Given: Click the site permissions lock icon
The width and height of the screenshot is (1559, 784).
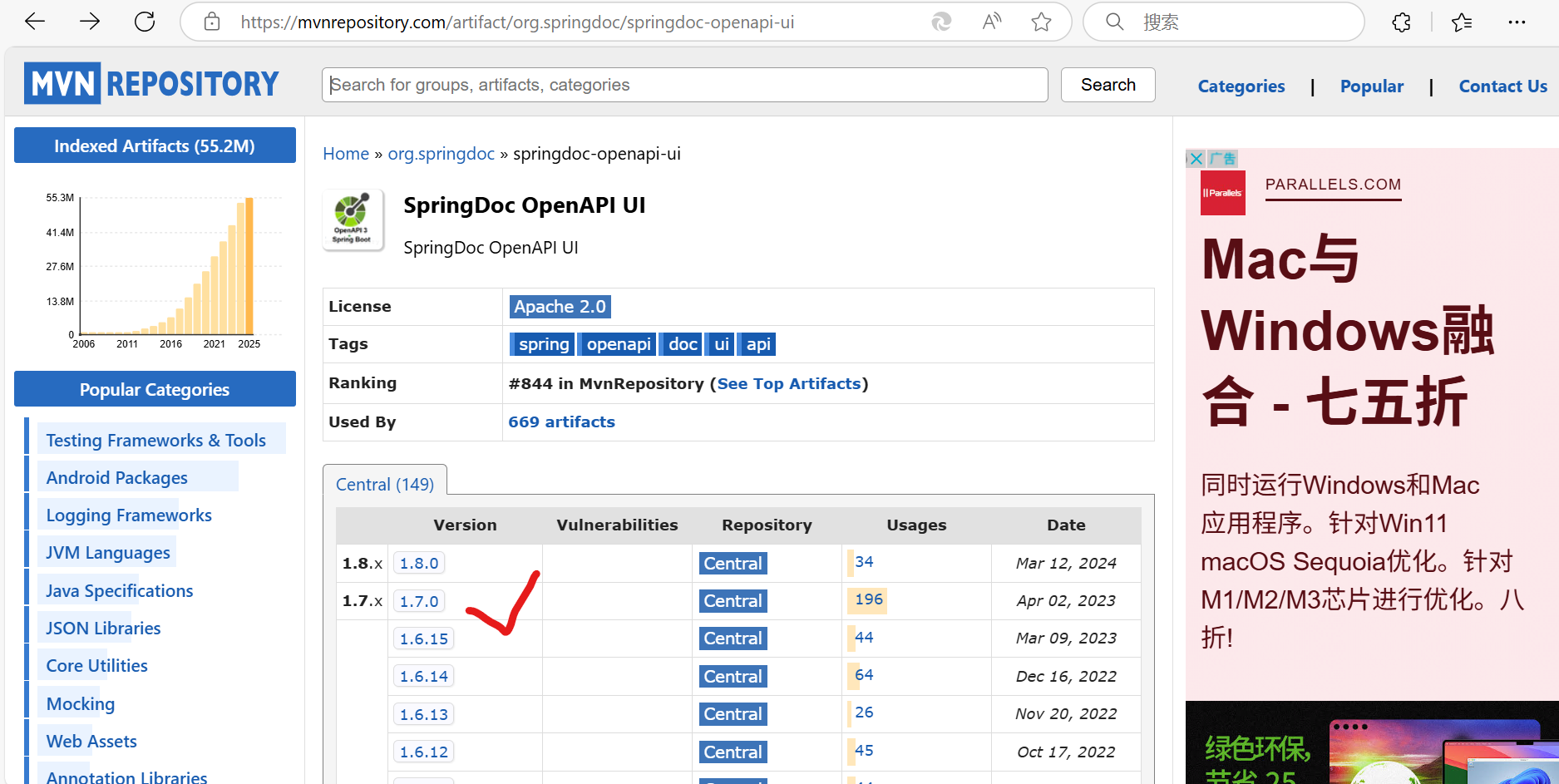Looking at the screenshot, I should click(x=210, y=22).
